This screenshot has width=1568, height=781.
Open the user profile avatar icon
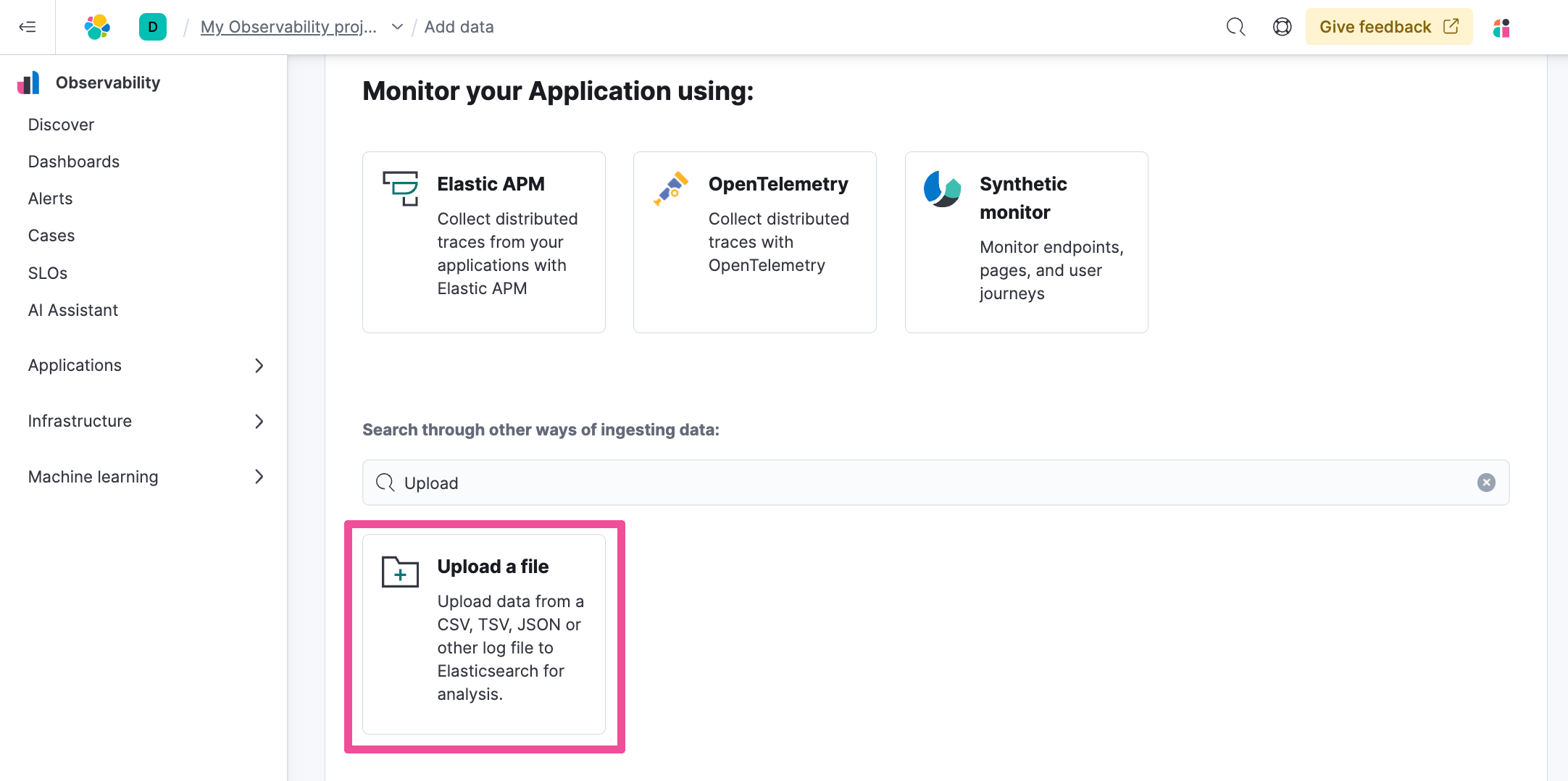pos(1501,28)
